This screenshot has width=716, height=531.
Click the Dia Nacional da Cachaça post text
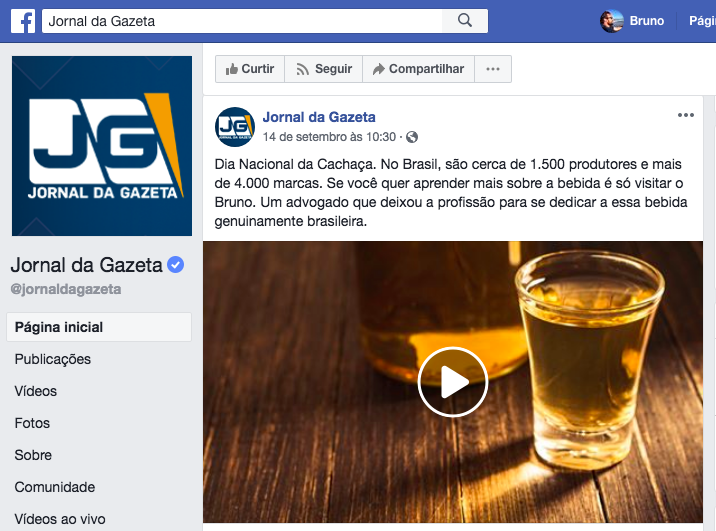[x=451, y=193]
